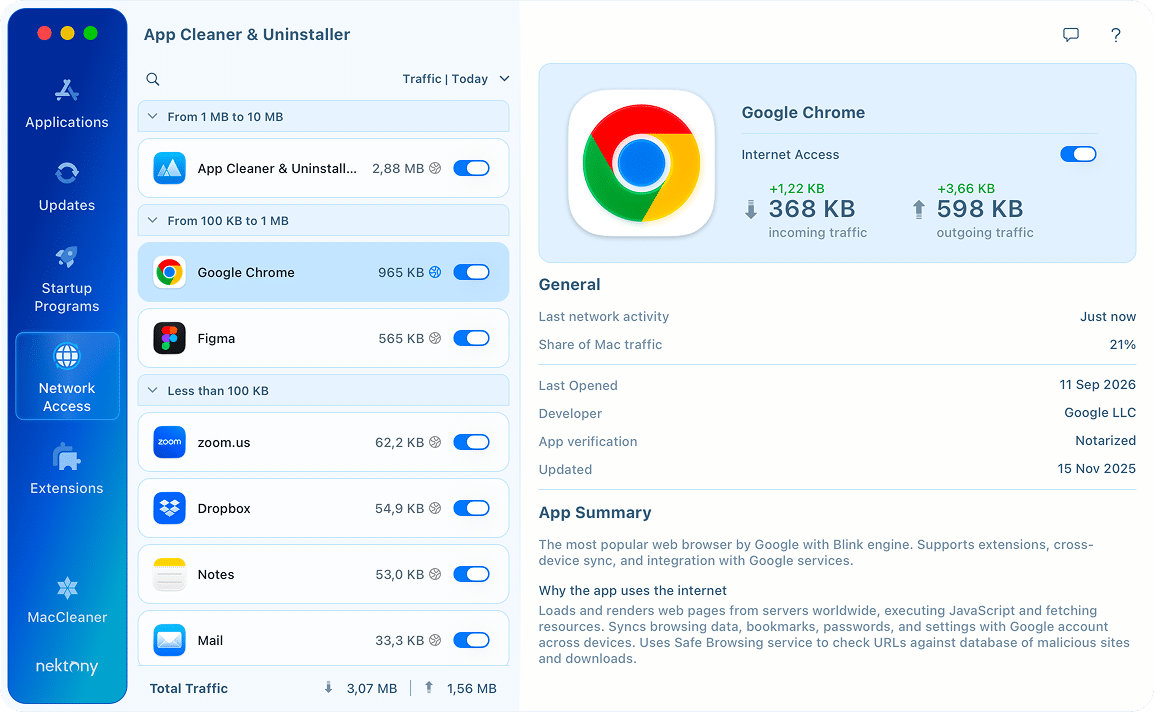Turn off Notes network access switch
Screen dimensions: 1154x712
pyautogui.click(x=471, y=574)
